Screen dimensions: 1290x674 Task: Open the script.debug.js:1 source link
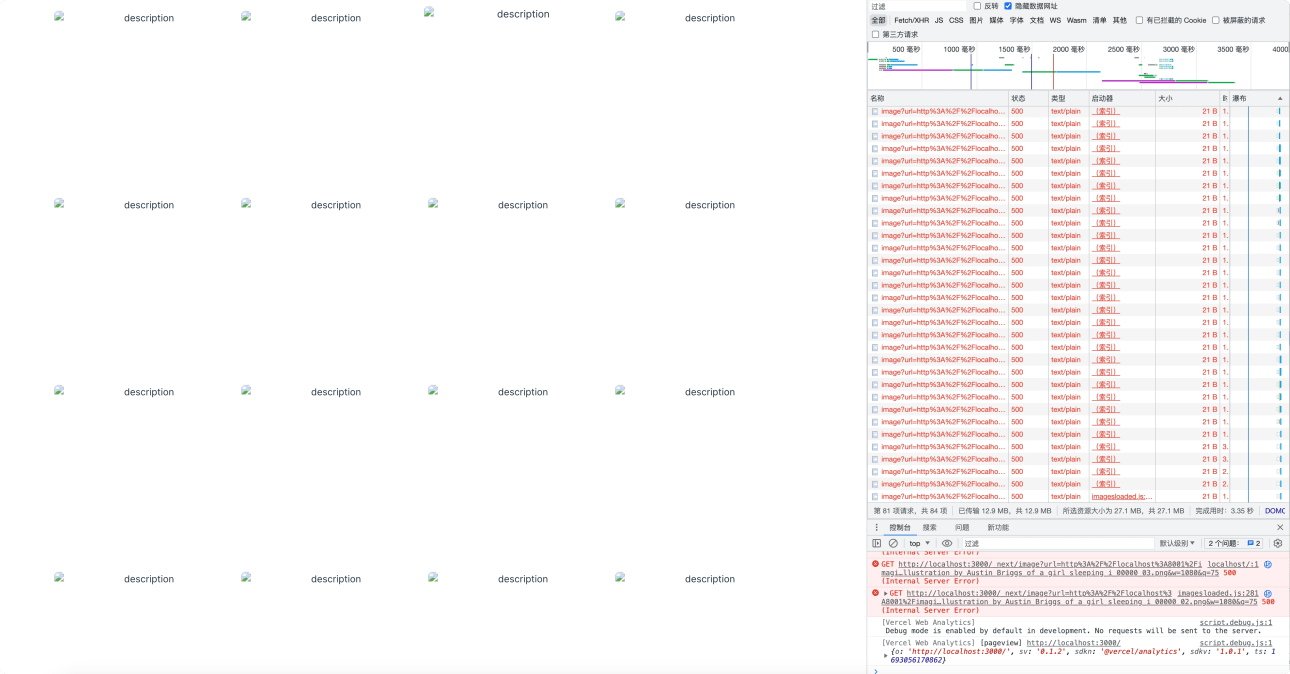tap(1235, 622)
